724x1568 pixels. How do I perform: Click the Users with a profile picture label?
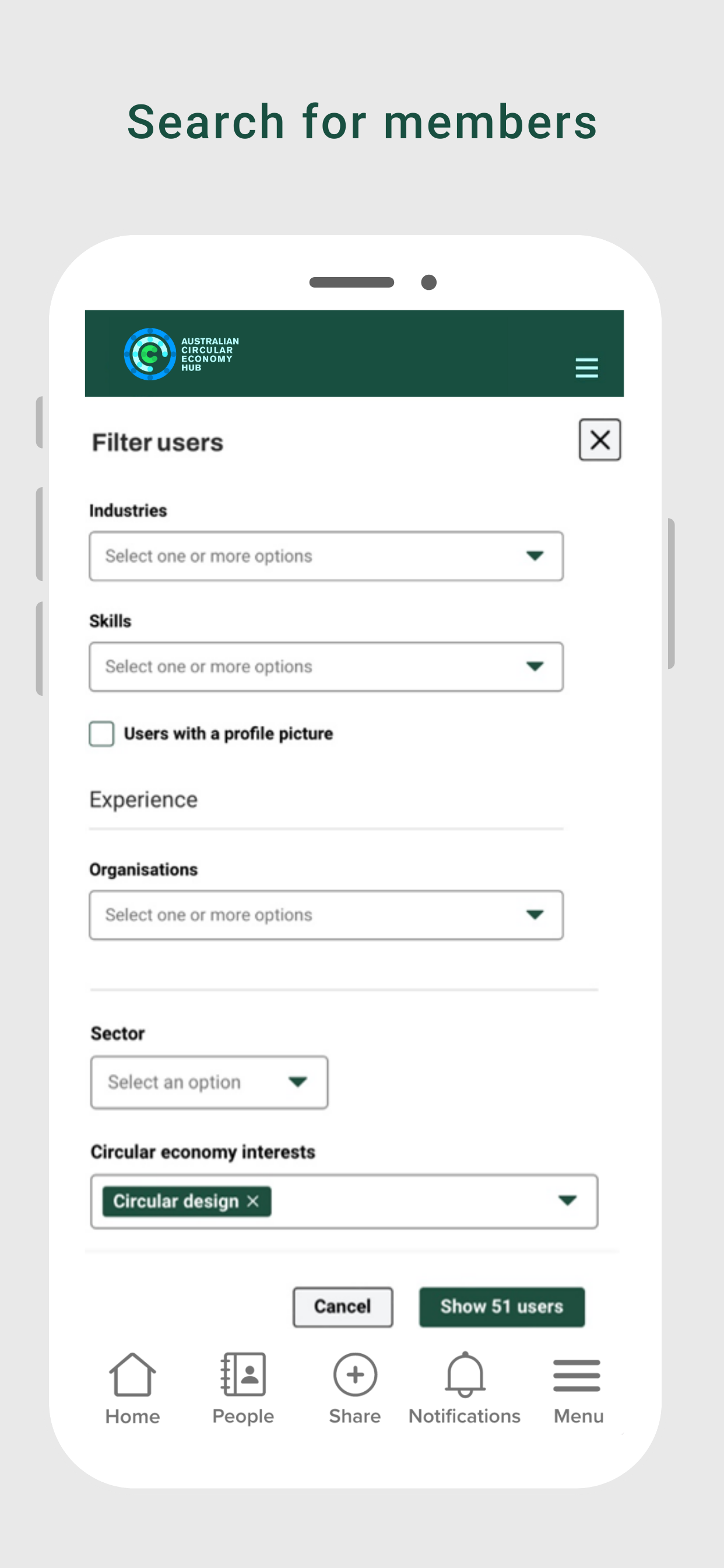pos(228,733)
